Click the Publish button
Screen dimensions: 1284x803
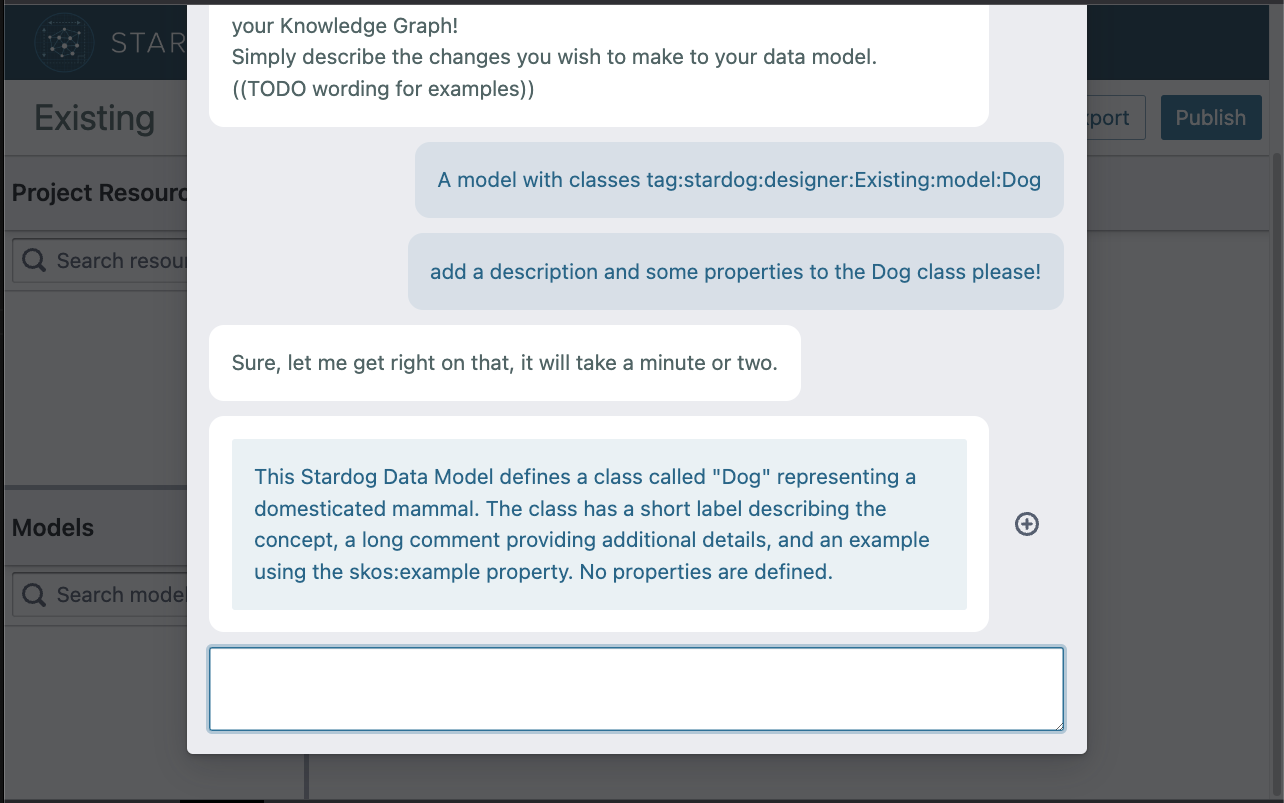tap(1210, 118)
